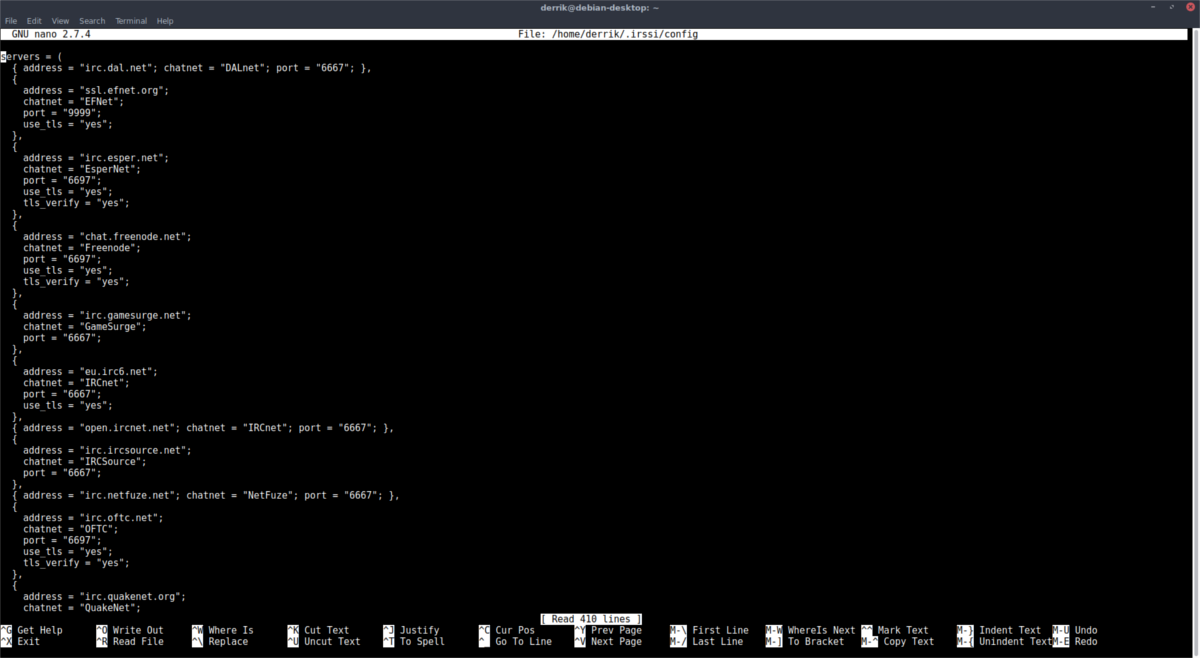Open the View menu
Screen dimensions: 1200x658
pos(60,20)
